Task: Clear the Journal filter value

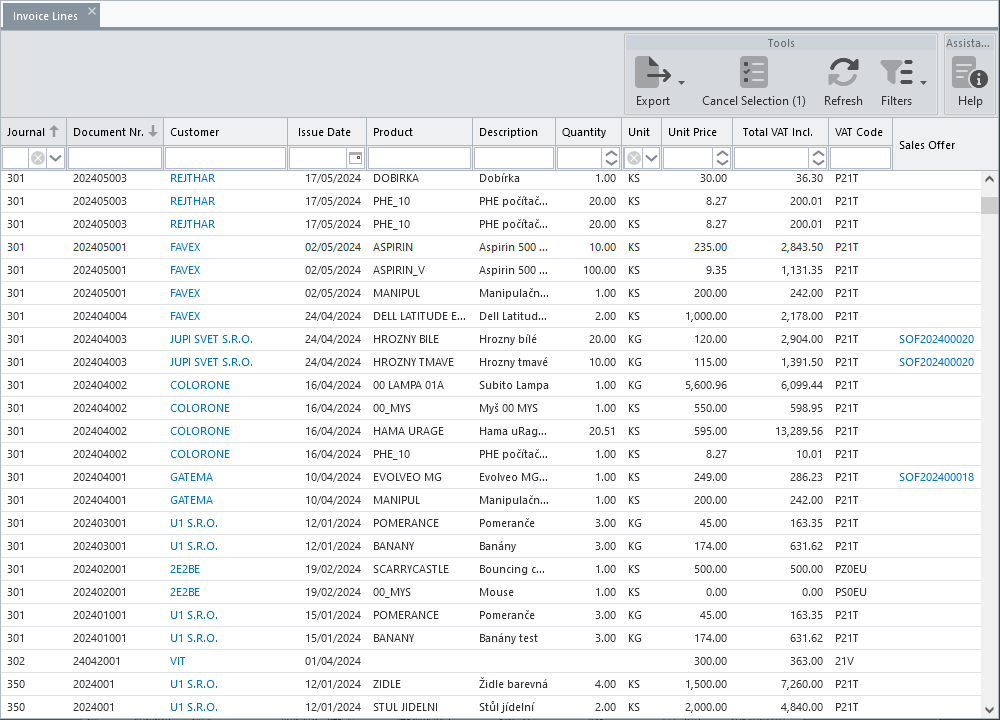Action: click(x=38, y=158)
